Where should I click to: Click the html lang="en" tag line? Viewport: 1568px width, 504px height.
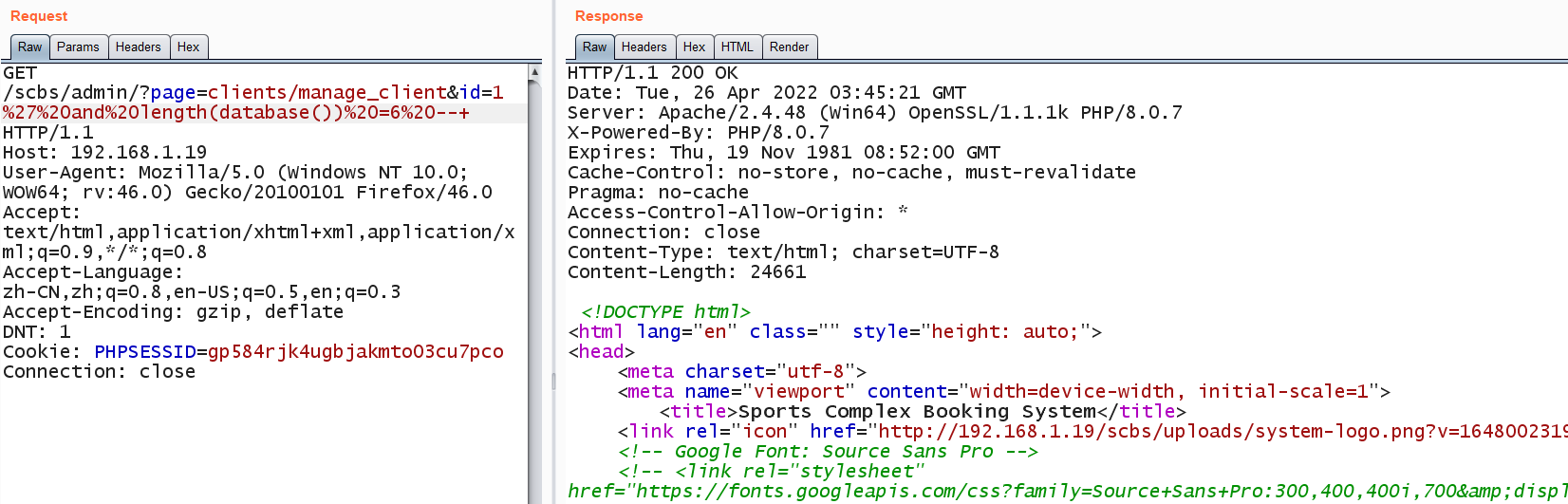point(834,332)
